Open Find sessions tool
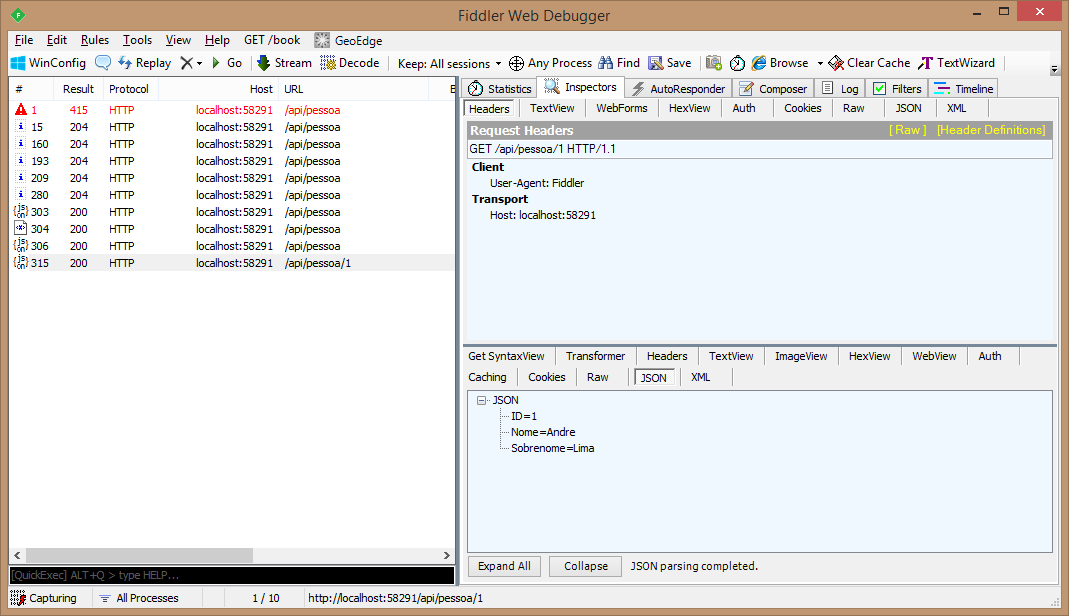 click(619, 63)
